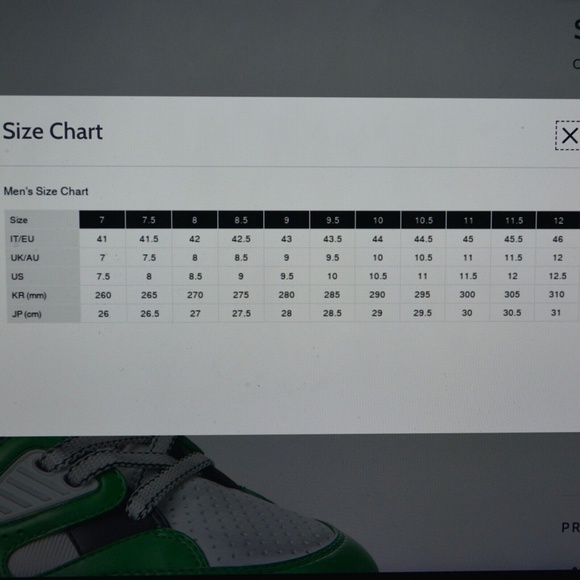Click IT/EU value 42.5
The width and height of the screenshot is (580, 580).
[241, 239]
